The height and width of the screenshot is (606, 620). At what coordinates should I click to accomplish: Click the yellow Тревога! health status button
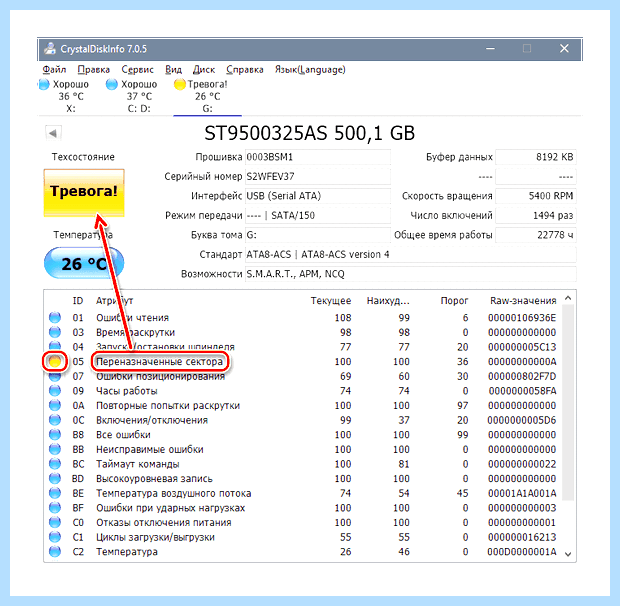[84, 193]
